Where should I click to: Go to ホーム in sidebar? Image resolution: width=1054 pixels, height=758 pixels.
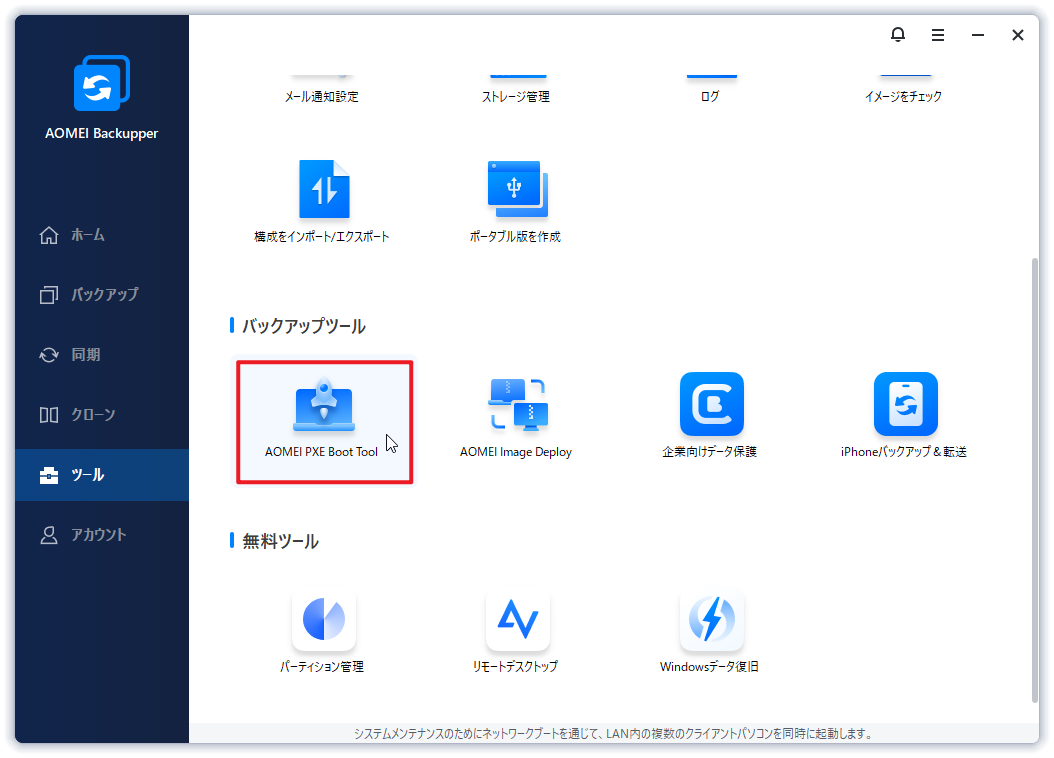tap(102, 235)
